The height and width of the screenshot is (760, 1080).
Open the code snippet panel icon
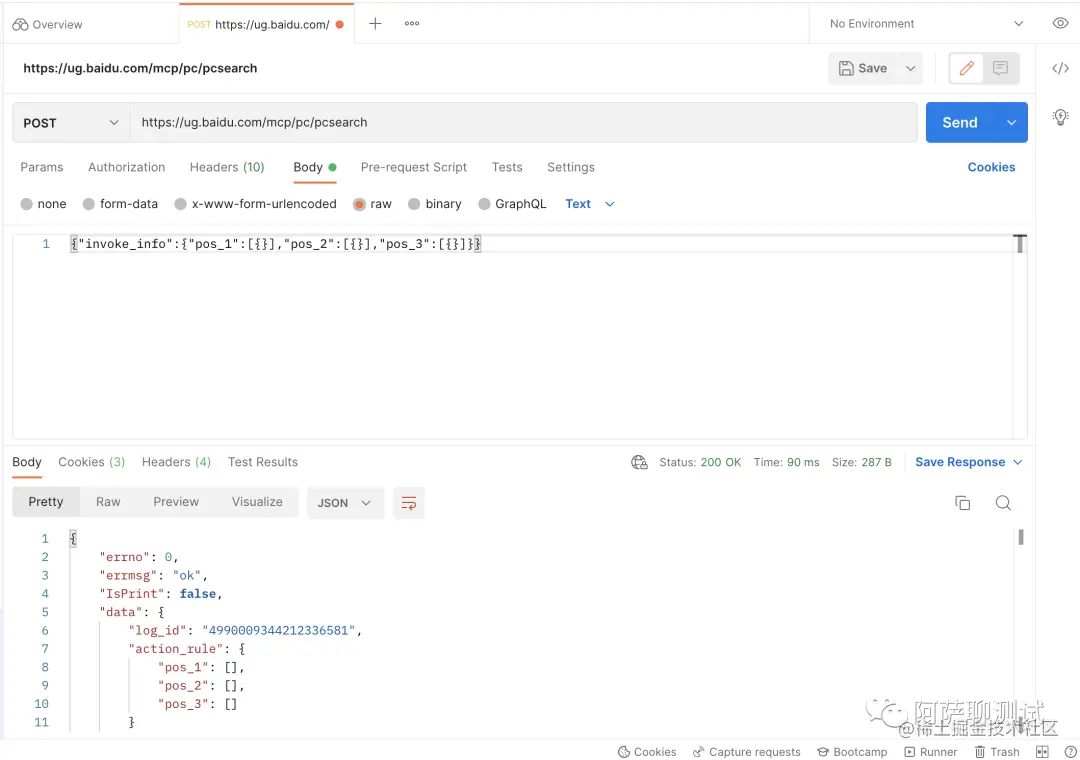coord(1060,68)
